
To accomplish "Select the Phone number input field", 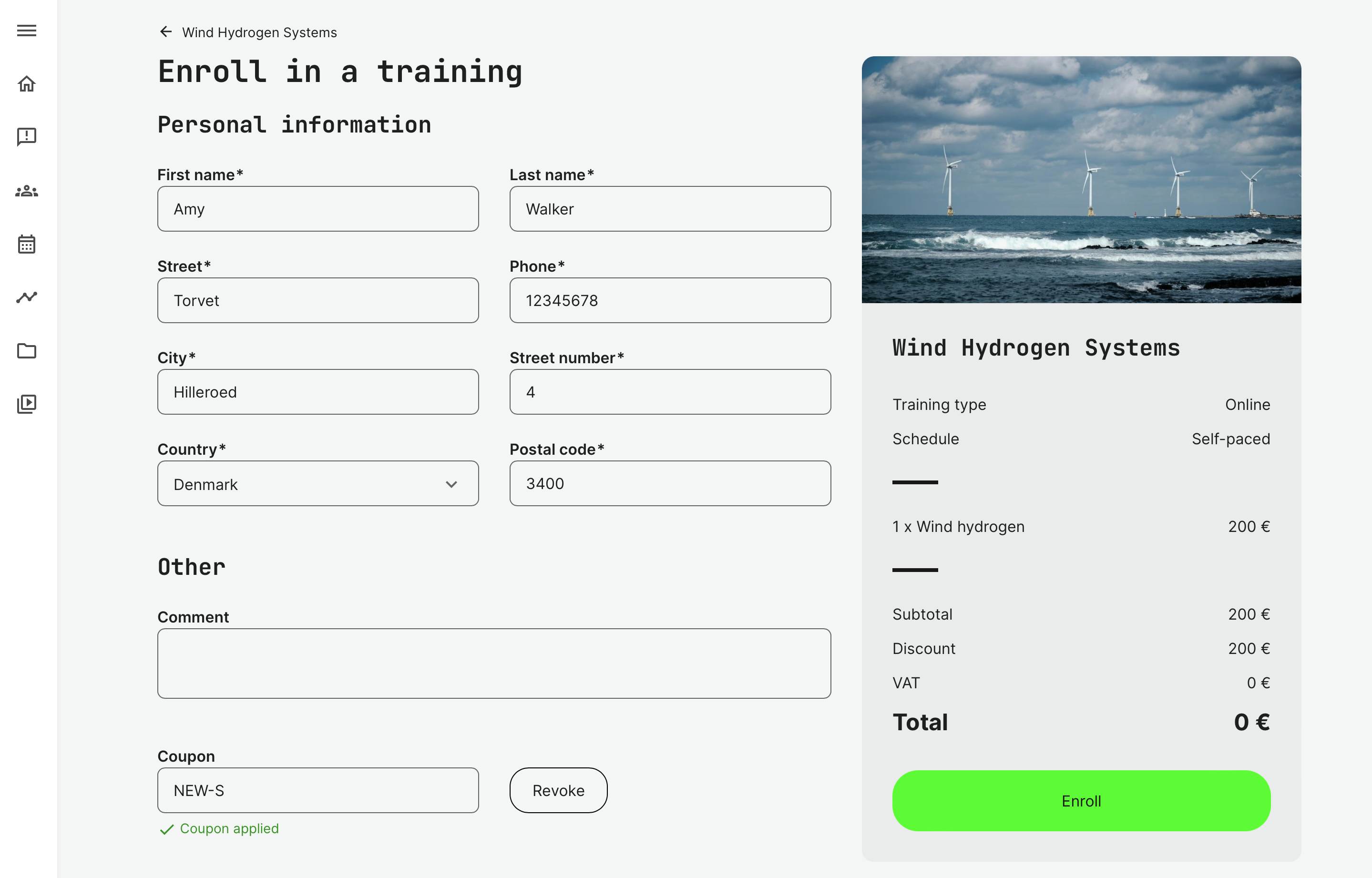I will click(x=669, y=300).
